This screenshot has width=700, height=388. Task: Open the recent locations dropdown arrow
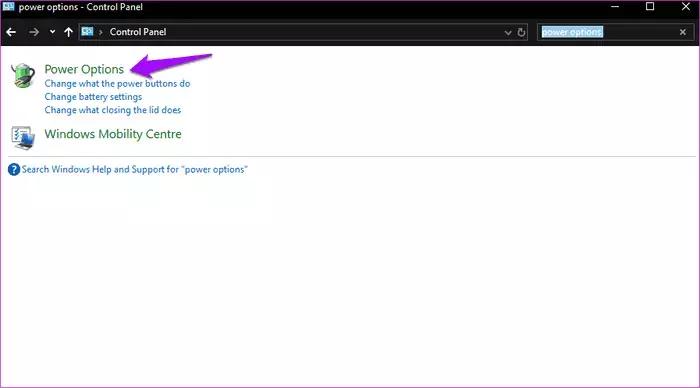[x=52, y=32]
